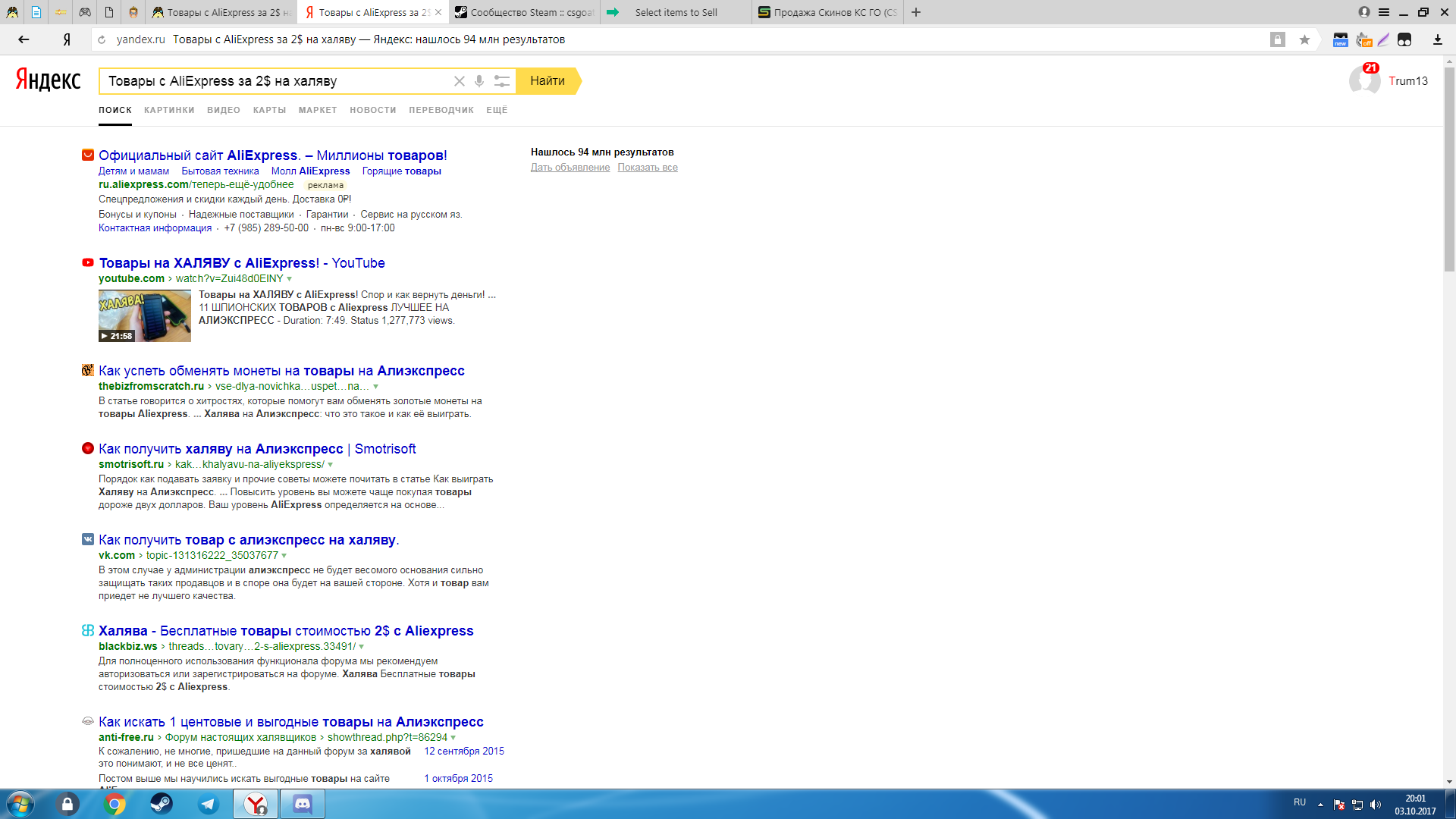
Task: Open the Переводчик search tab
Action: click(x=441, y=110)
